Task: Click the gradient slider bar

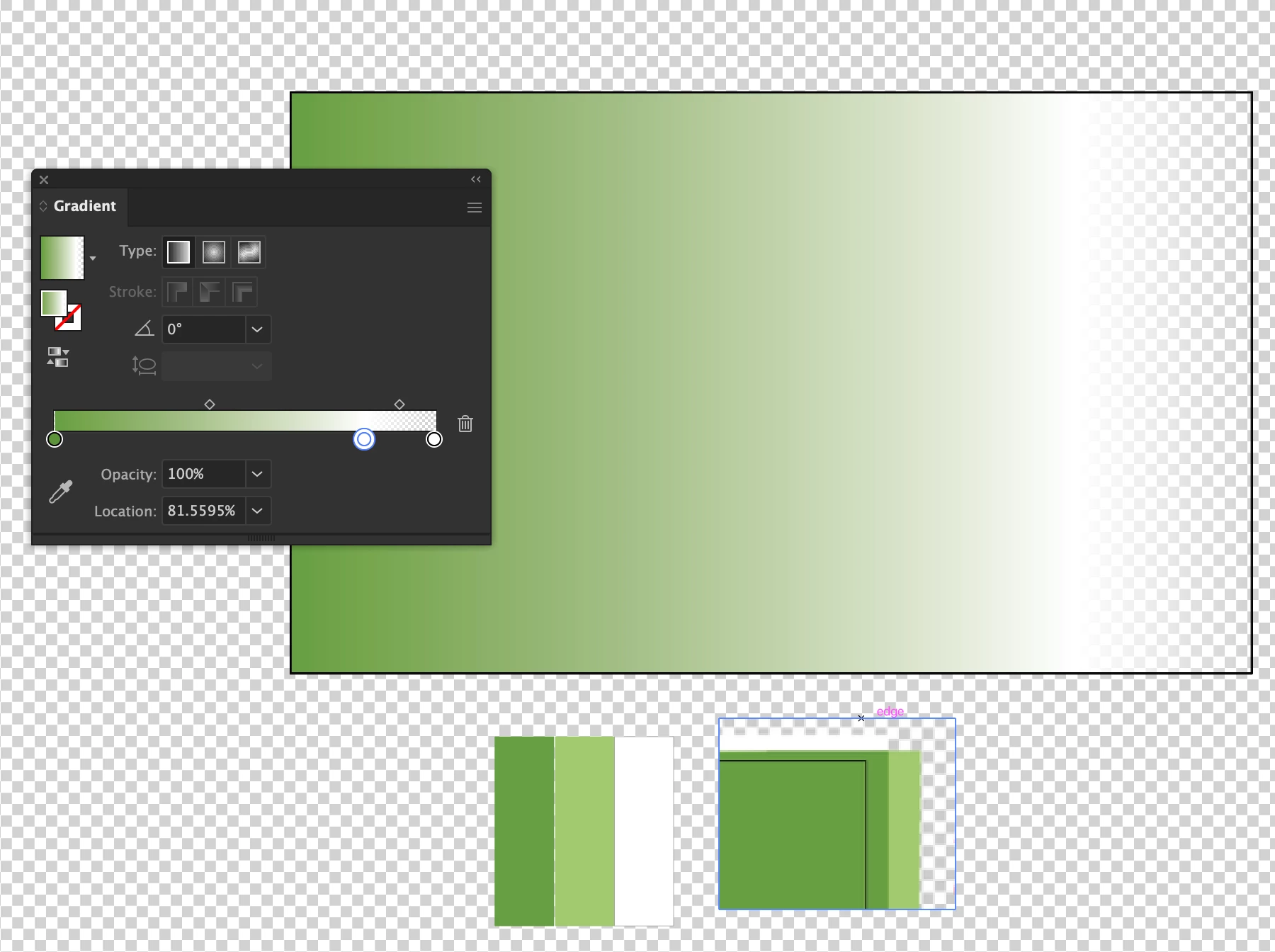Action: (x=245, y=421)
